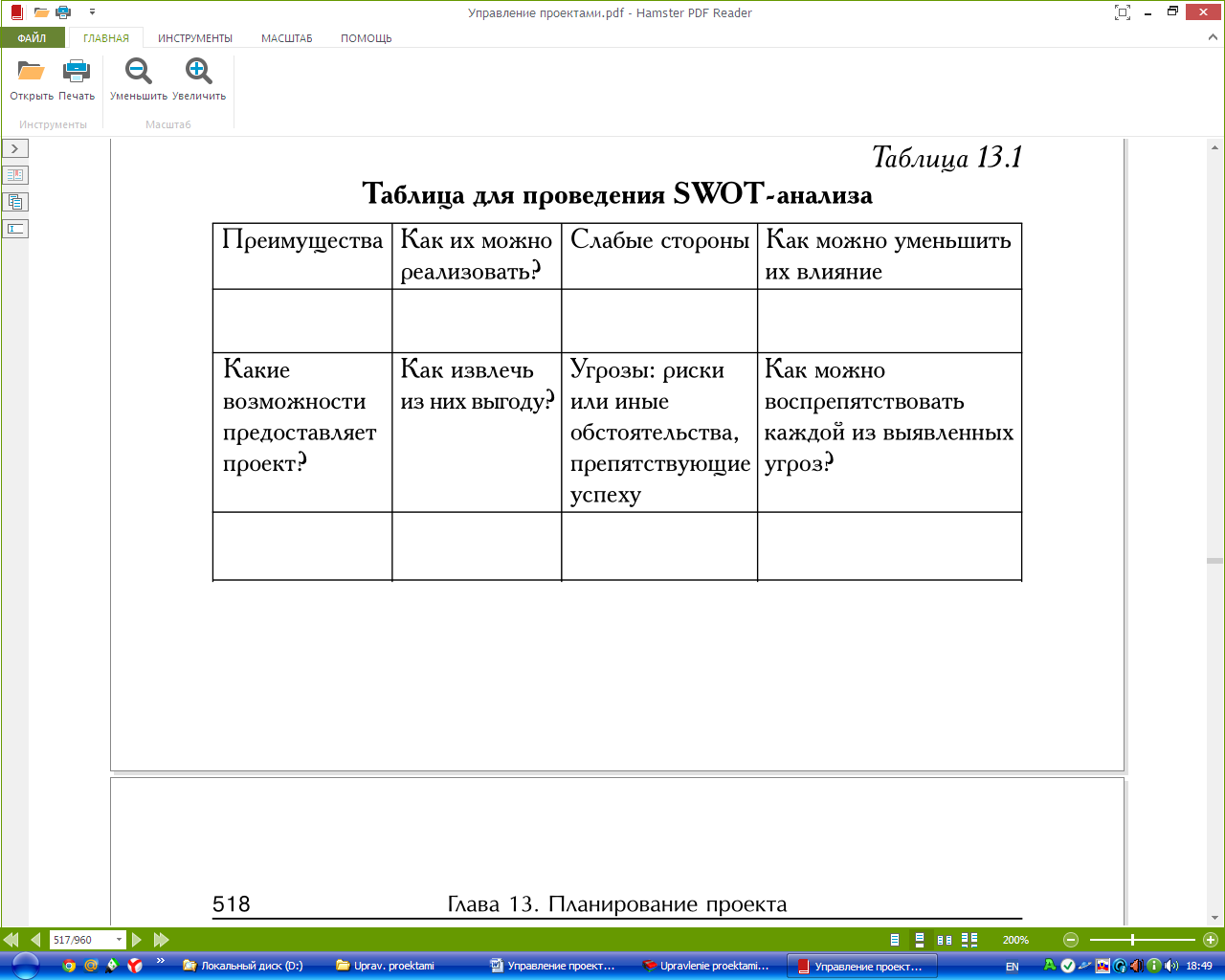Switch to Upravlenie proektami taskbar button
The width and height of the screenshot is (1225, 980).
coord(708,966)
